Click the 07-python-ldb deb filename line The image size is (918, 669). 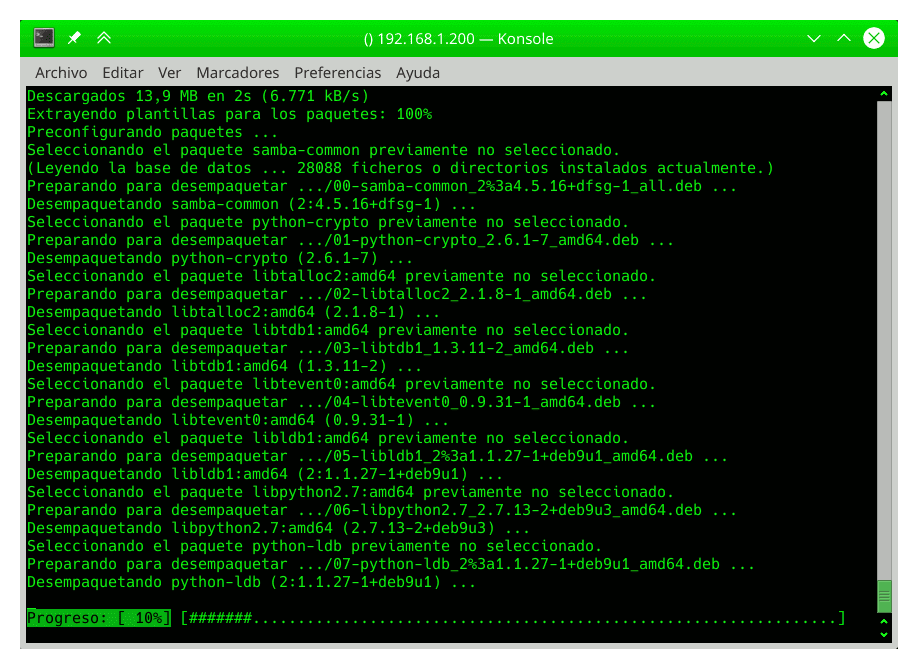pyautogui.click(x=391, y=564)
